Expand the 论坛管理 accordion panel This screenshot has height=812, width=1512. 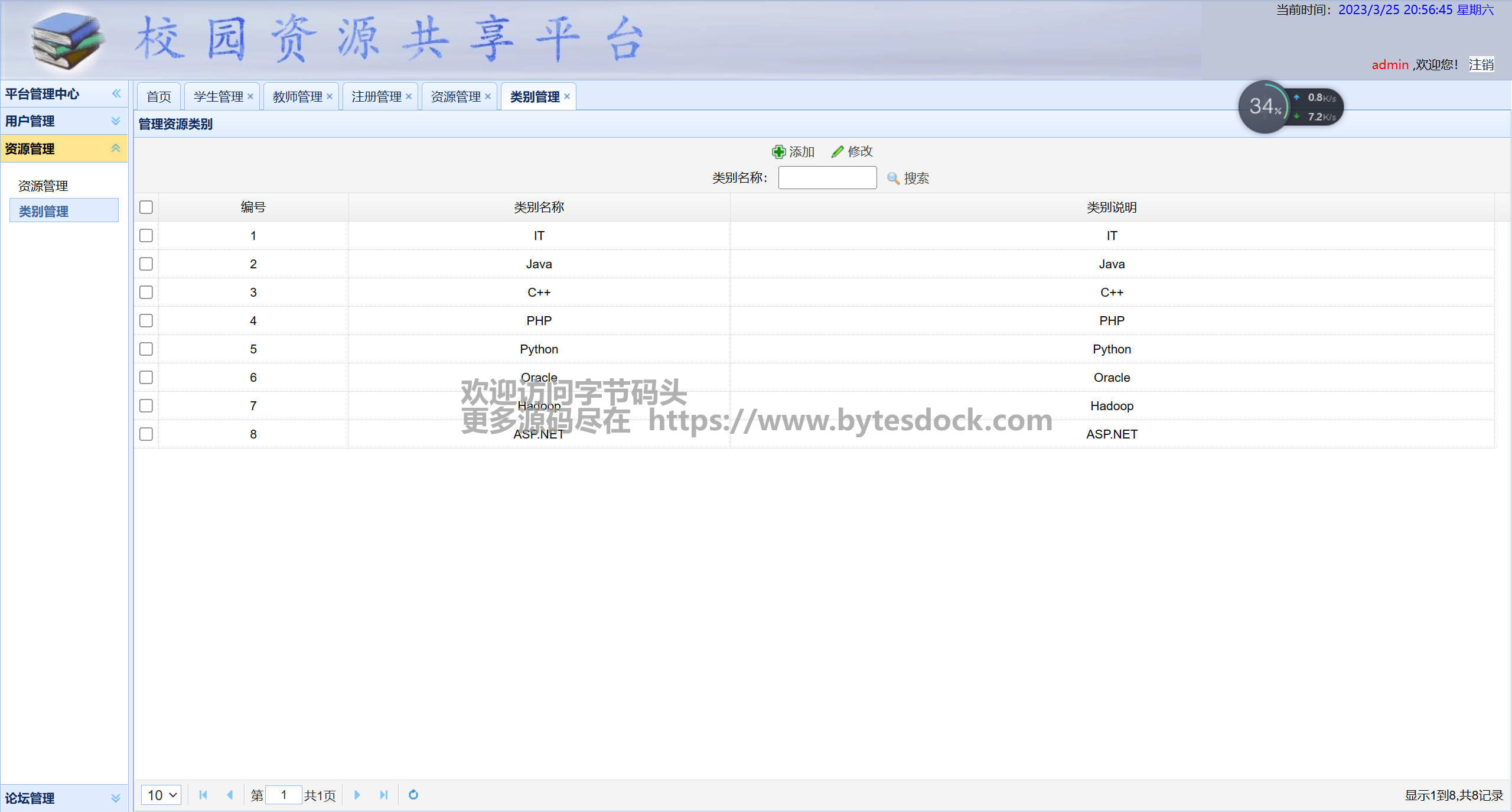point(116,798)
